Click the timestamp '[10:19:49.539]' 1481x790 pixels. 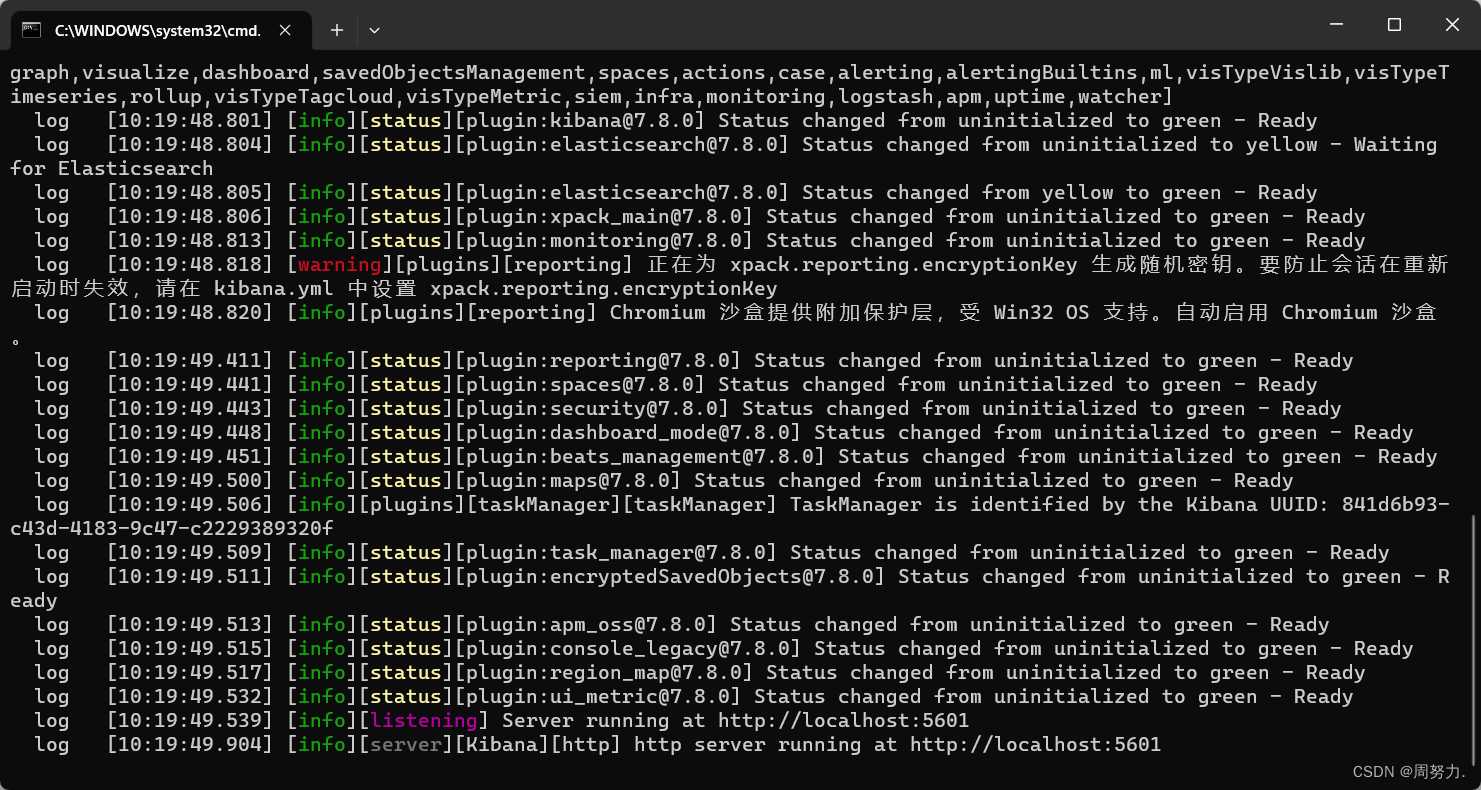coord(189,721)
